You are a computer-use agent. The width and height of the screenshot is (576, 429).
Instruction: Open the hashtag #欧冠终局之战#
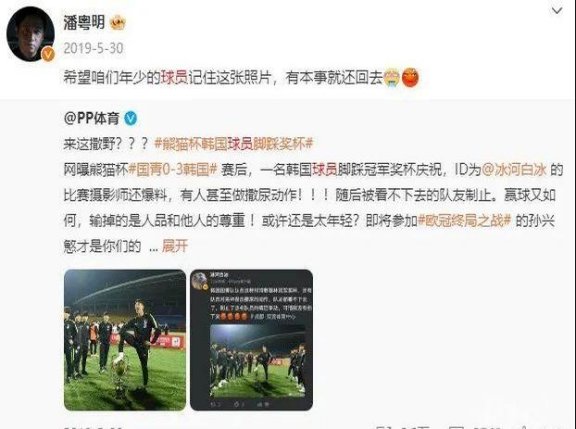click(464, 220)
